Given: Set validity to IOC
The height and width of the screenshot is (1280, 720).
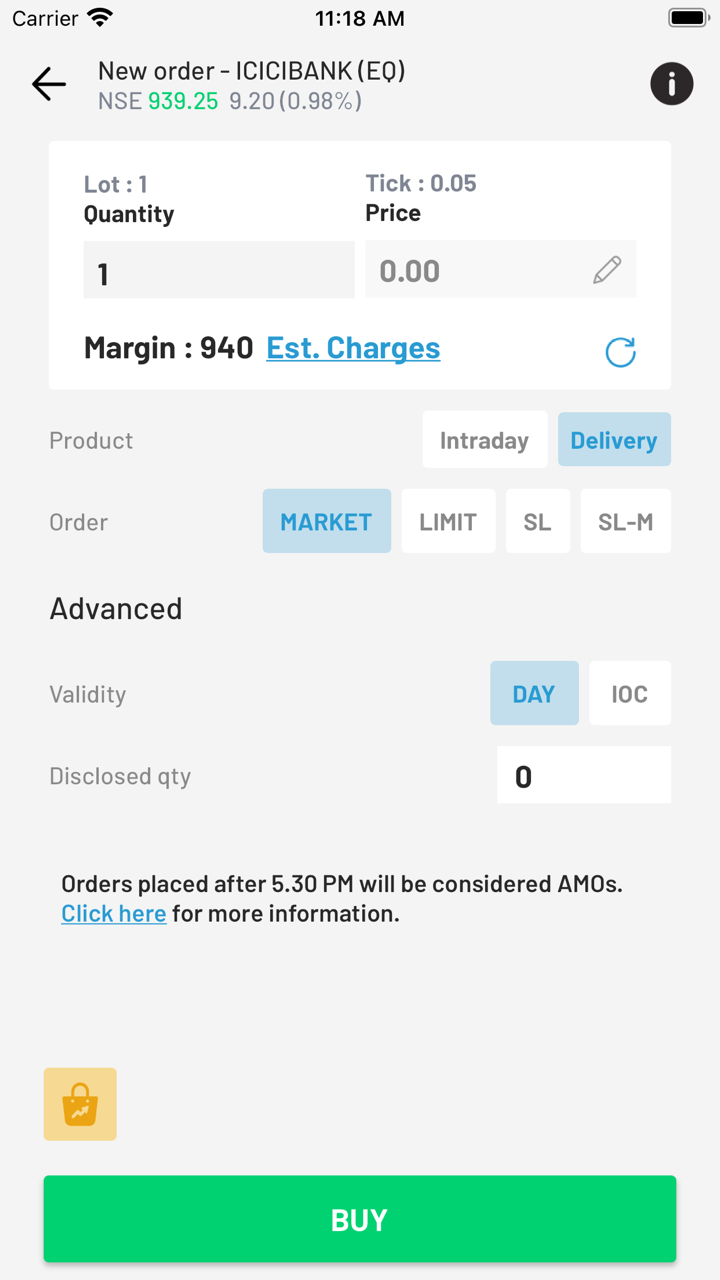Looking at the screenshot, I should tap(629, 693).
